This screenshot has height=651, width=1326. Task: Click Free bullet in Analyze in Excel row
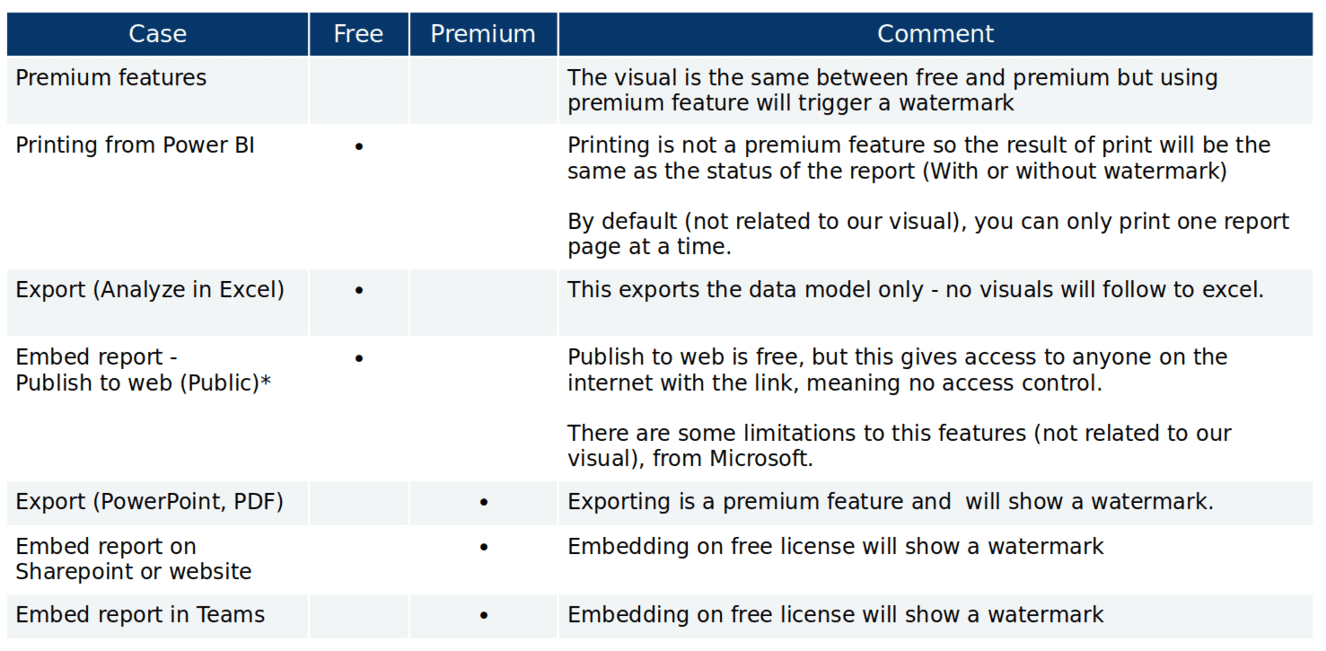tap(359, 291)
